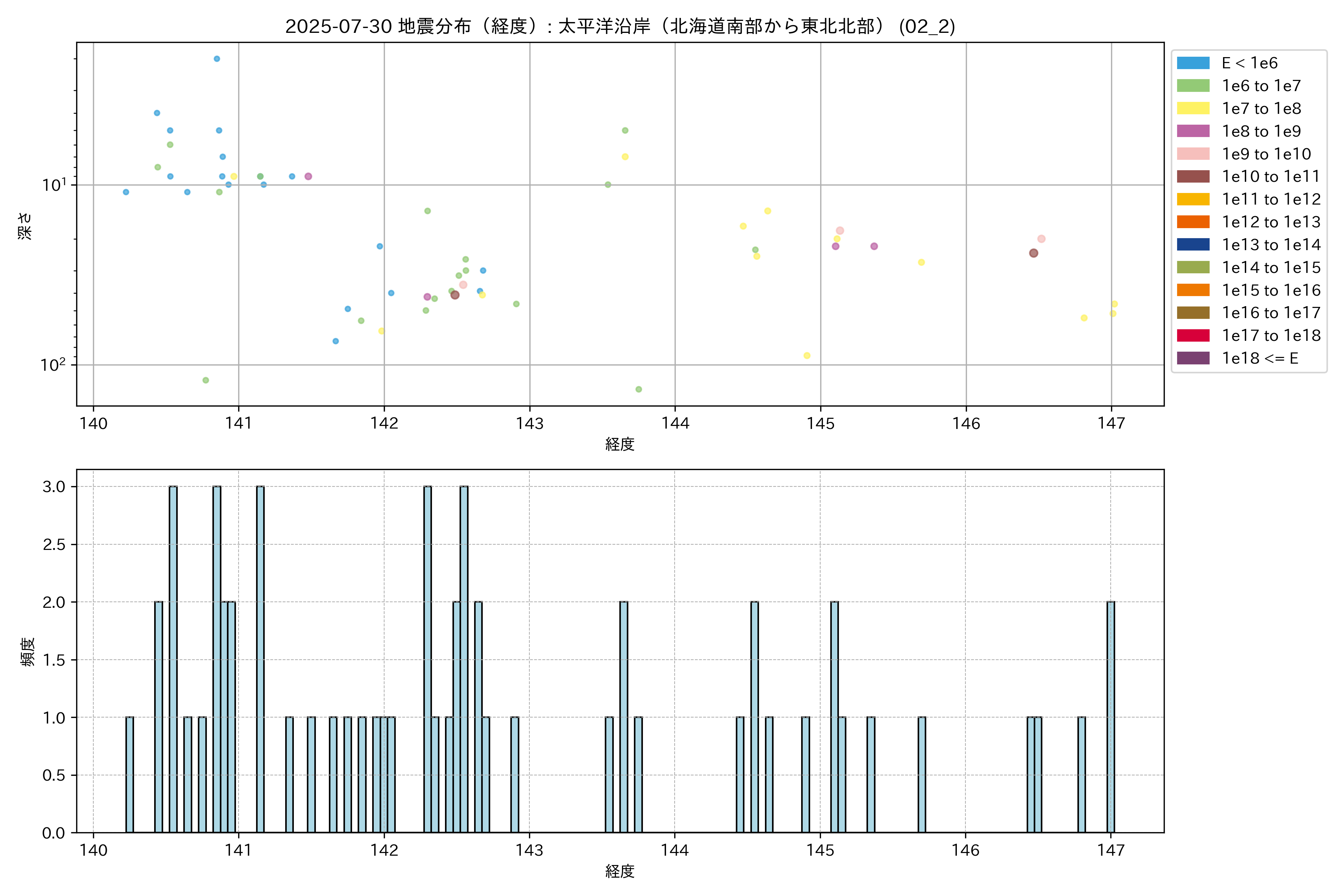The height and width of the screenshot is (896, 1344).
Task: Click the topmost blue scatter point near 140.85
Action: pyautogui.click(x=217, y=59)
